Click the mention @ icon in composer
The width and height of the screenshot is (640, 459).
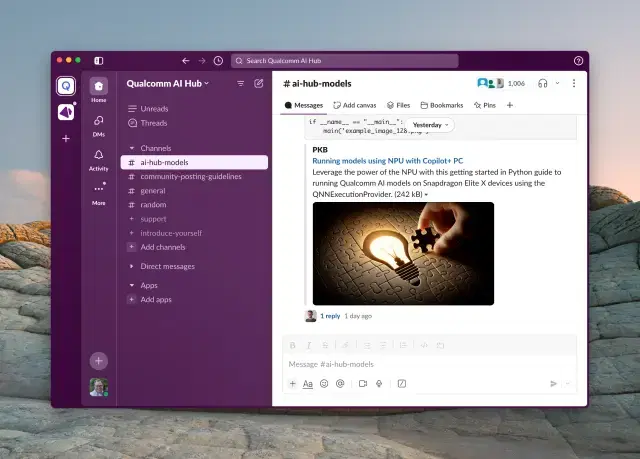(340, 383)
